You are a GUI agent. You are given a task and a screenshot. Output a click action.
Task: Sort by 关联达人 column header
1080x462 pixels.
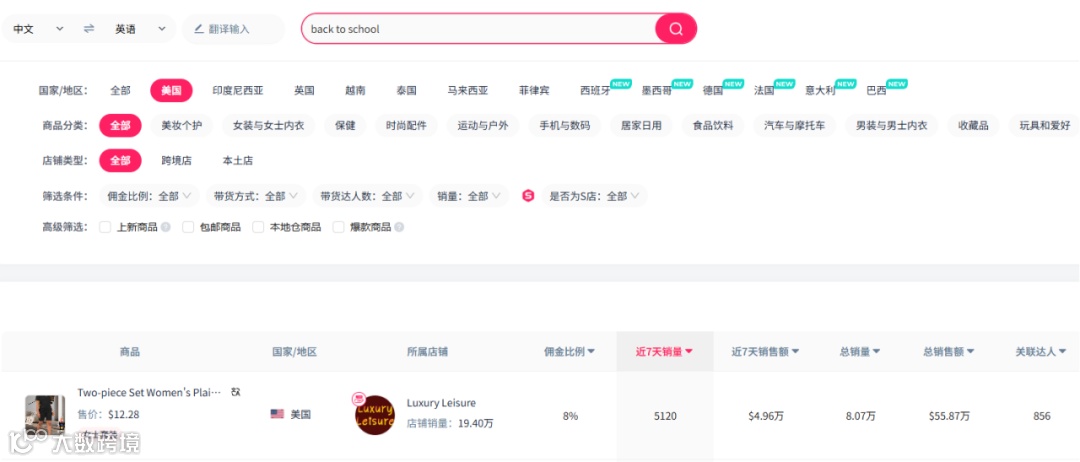tap(1040, 352)
